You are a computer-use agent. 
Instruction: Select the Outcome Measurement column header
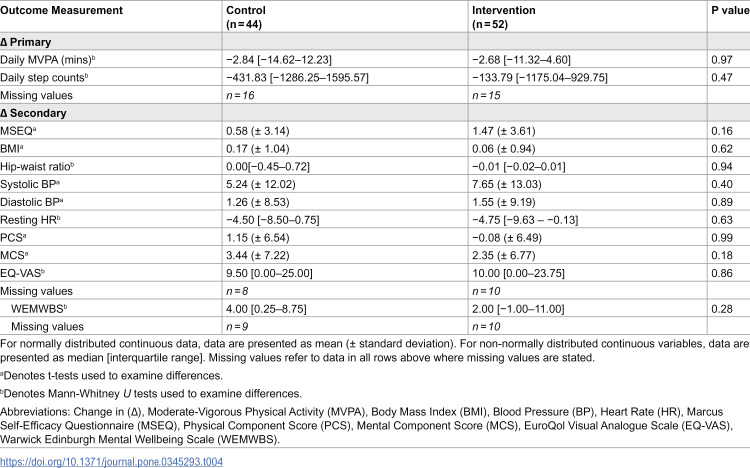tap(61, 10)
